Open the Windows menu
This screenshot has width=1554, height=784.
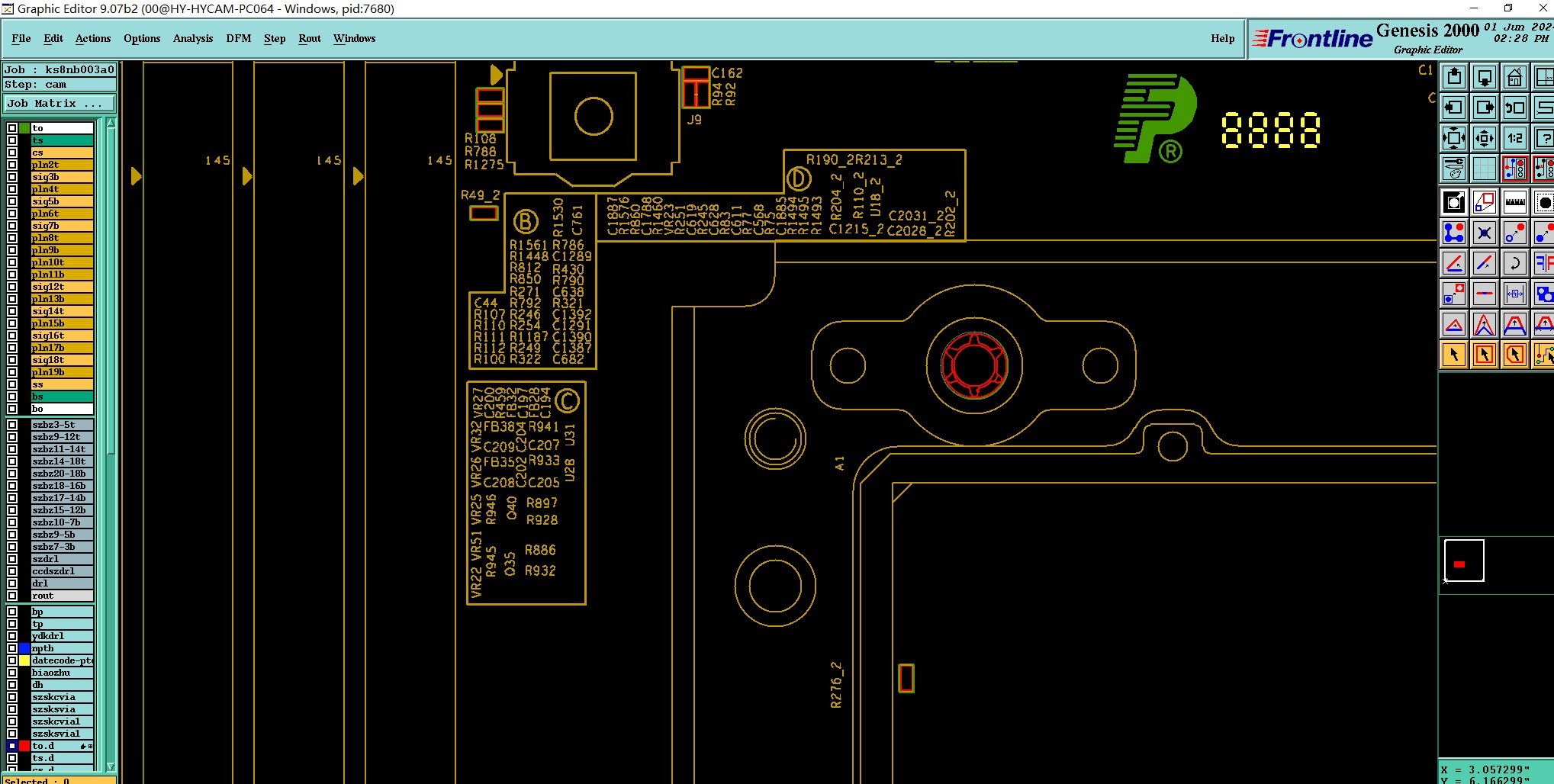click(355, 38)
